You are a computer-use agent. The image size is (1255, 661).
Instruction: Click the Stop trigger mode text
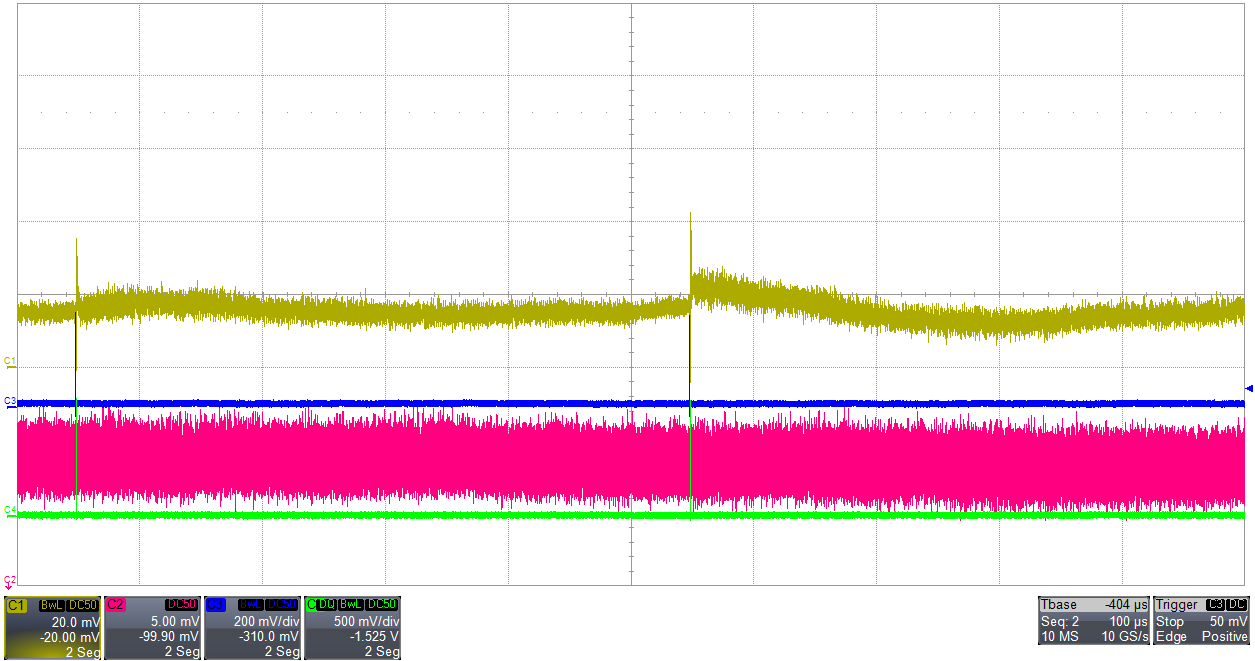pos(1170,622)
